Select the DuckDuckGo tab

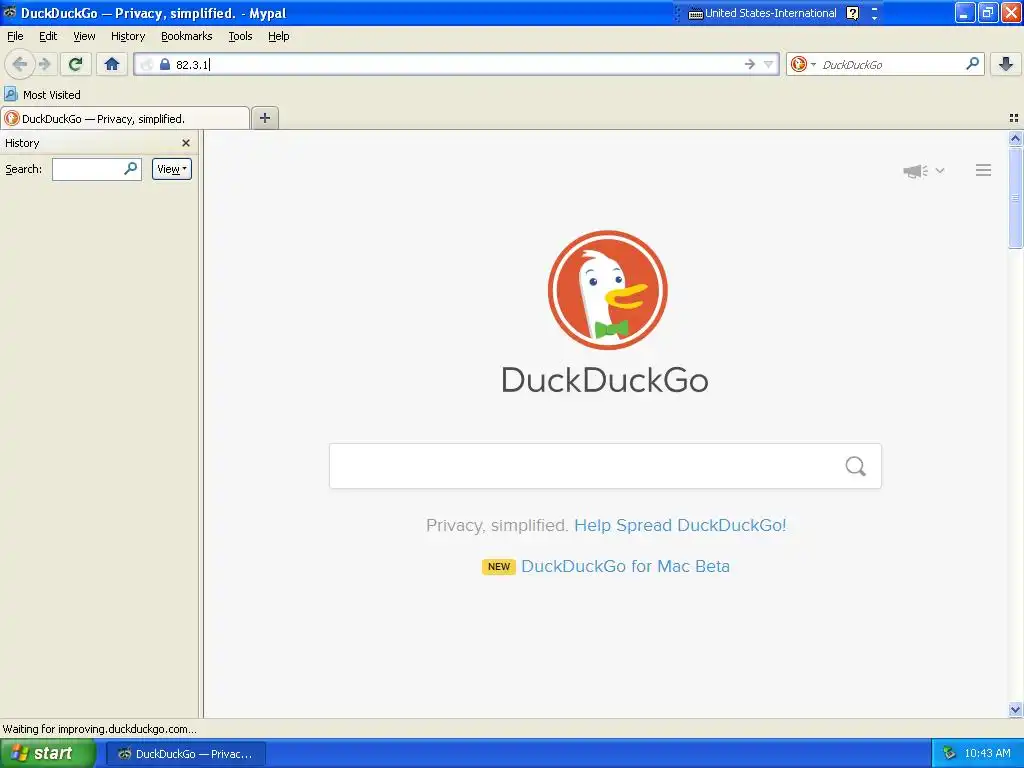pyautogui.click(x=125, y=118)
